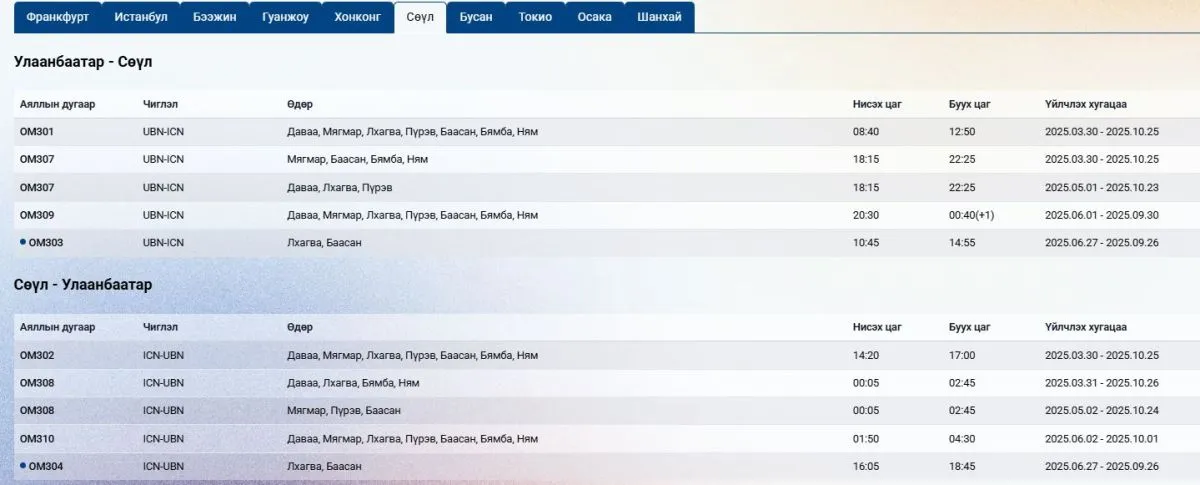Click days Даваа, Лхагва, Бямба, Ням
Screen dimensions: 1200x485
coord(353,383)
